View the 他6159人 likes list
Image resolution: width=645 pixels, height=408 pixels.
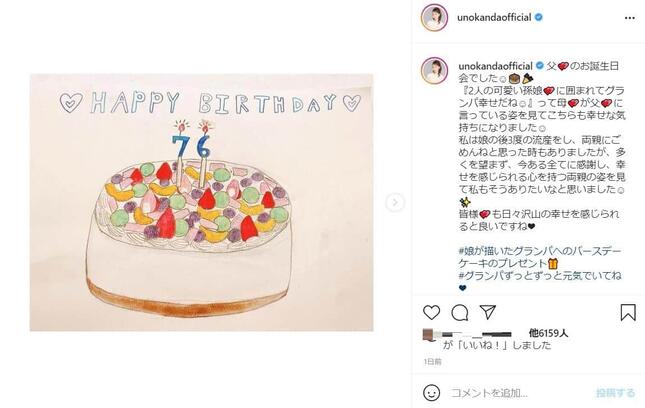[548, 333]
